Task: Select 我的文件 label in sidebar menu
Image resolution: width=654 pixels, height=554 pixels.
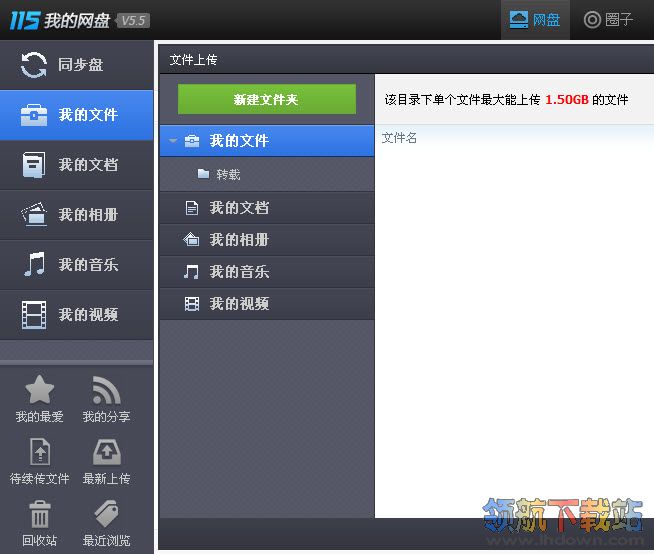Action: point(88,115)
